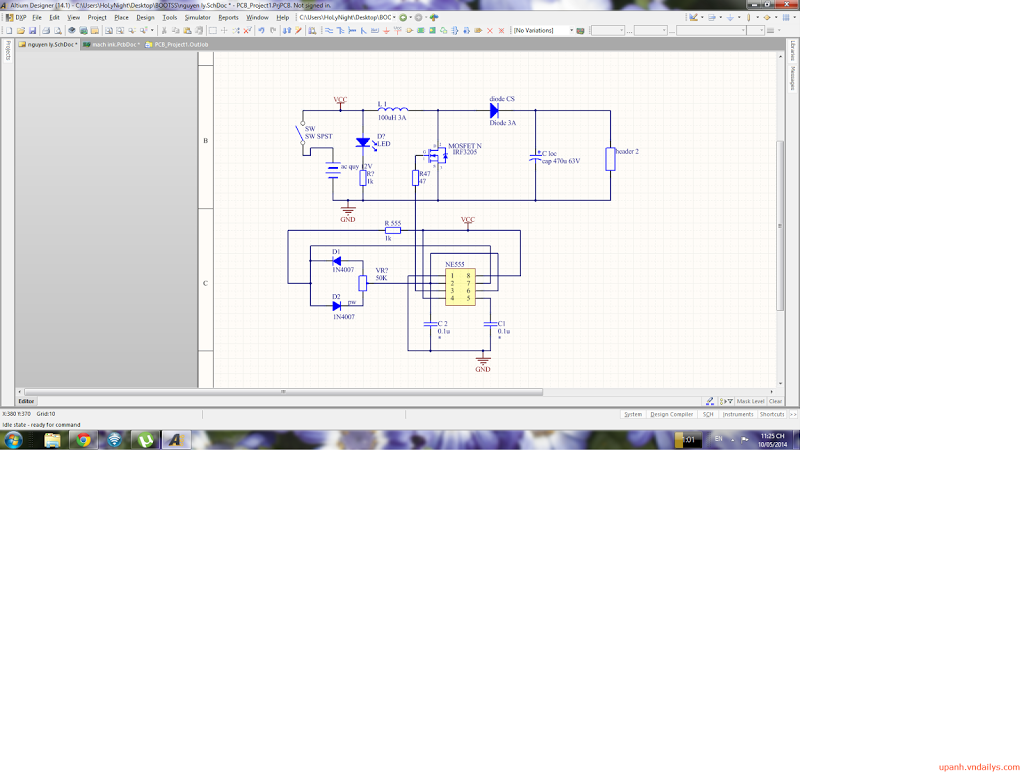Click the redo arrow icon
This screenshot has width=1024, height=776.
point(273,31)
